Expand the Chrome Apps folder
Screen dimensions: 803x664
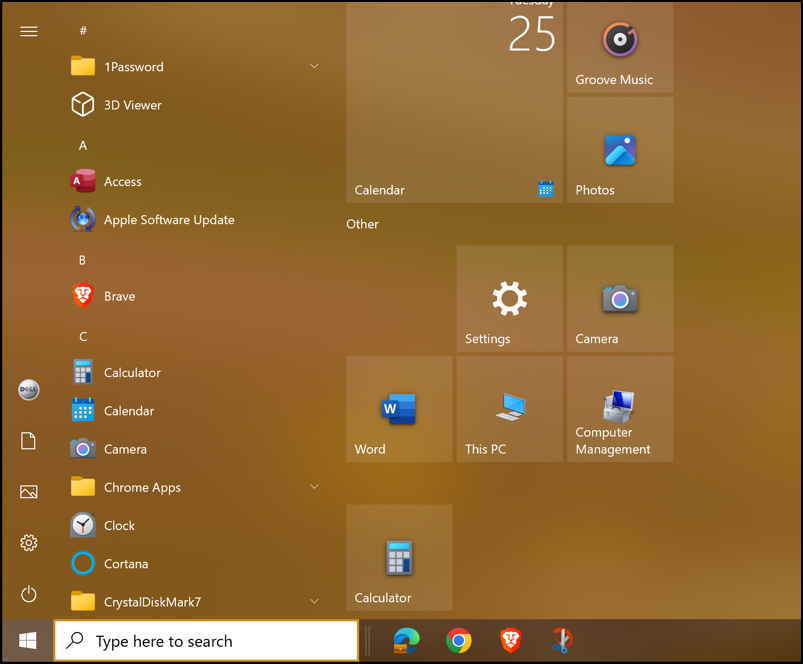click(x=314, y=487)
